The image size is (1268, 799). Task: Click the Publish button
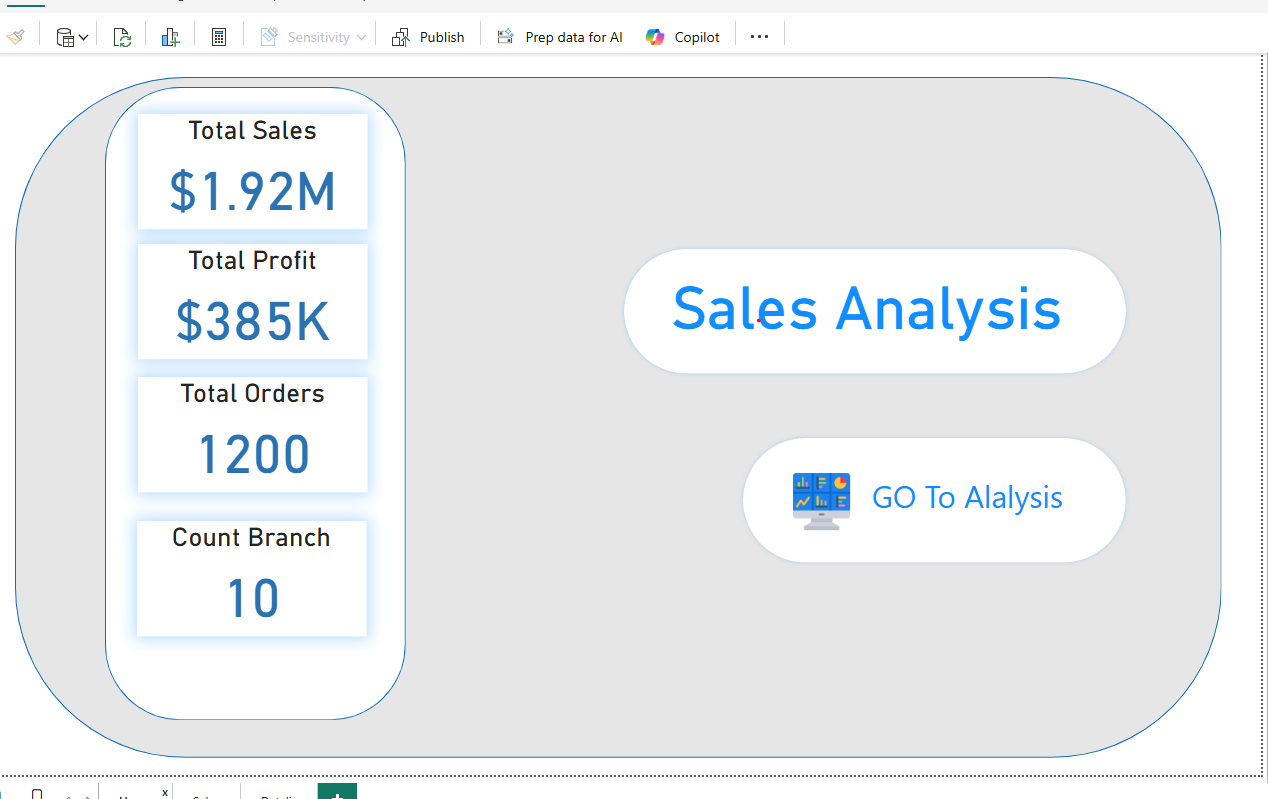point(428,37)
